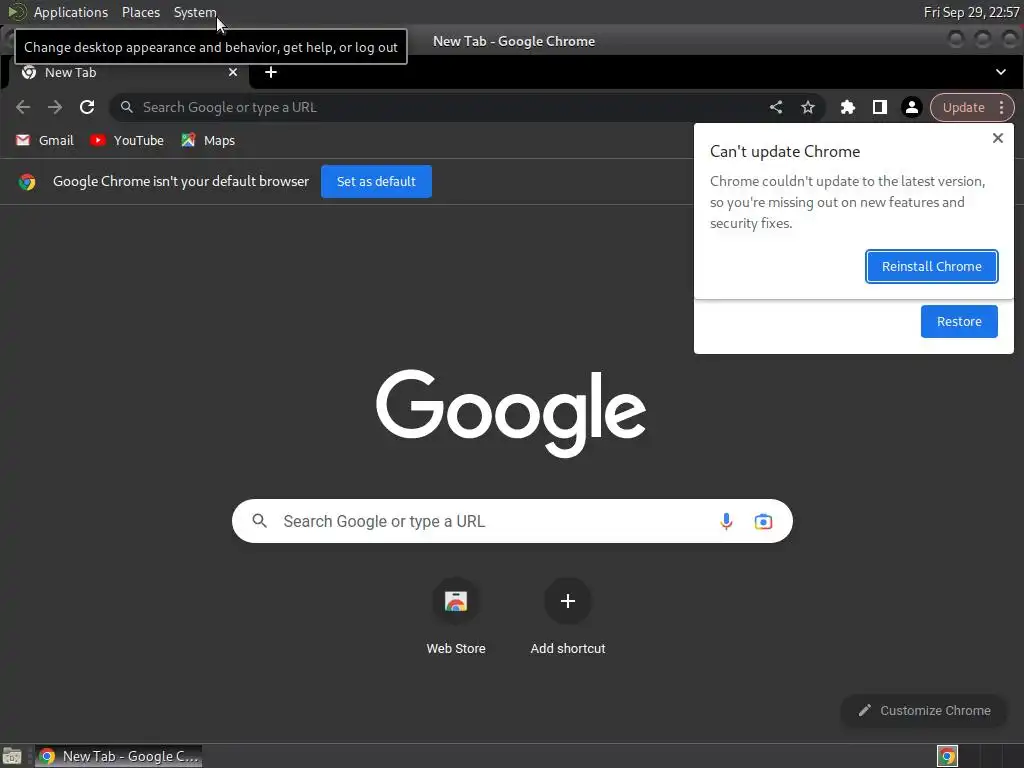Viewport: 1024px width, 768px height.
Task: Open the Gmail bookmark
Action: [x=44, y=140]
